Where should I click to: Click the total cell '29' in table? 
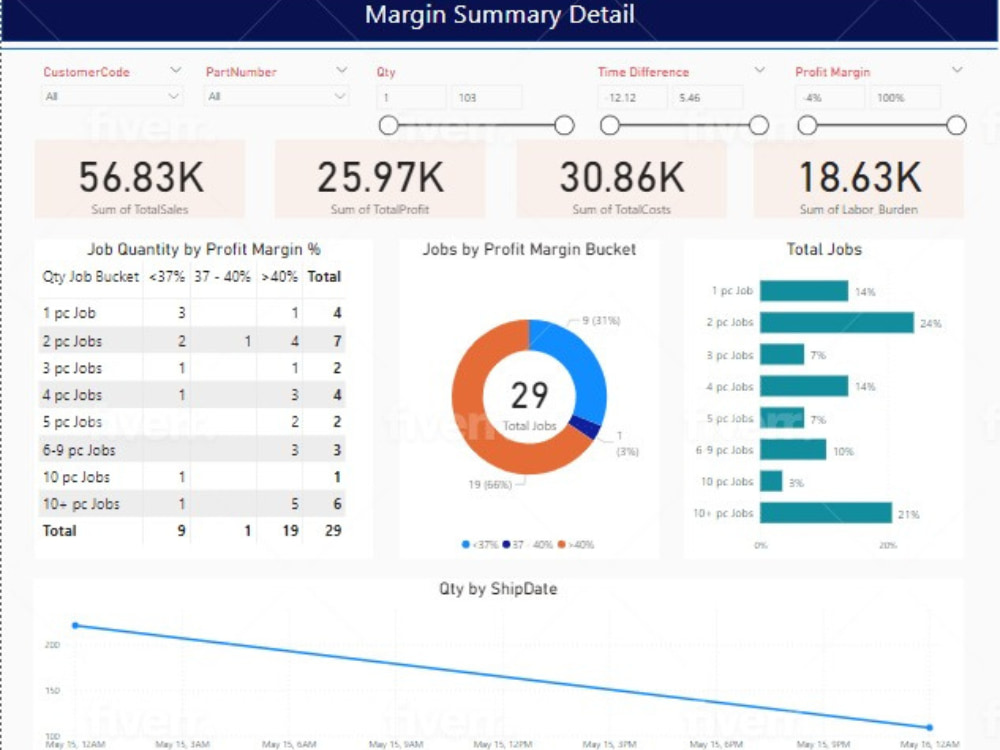coord(332,531)
